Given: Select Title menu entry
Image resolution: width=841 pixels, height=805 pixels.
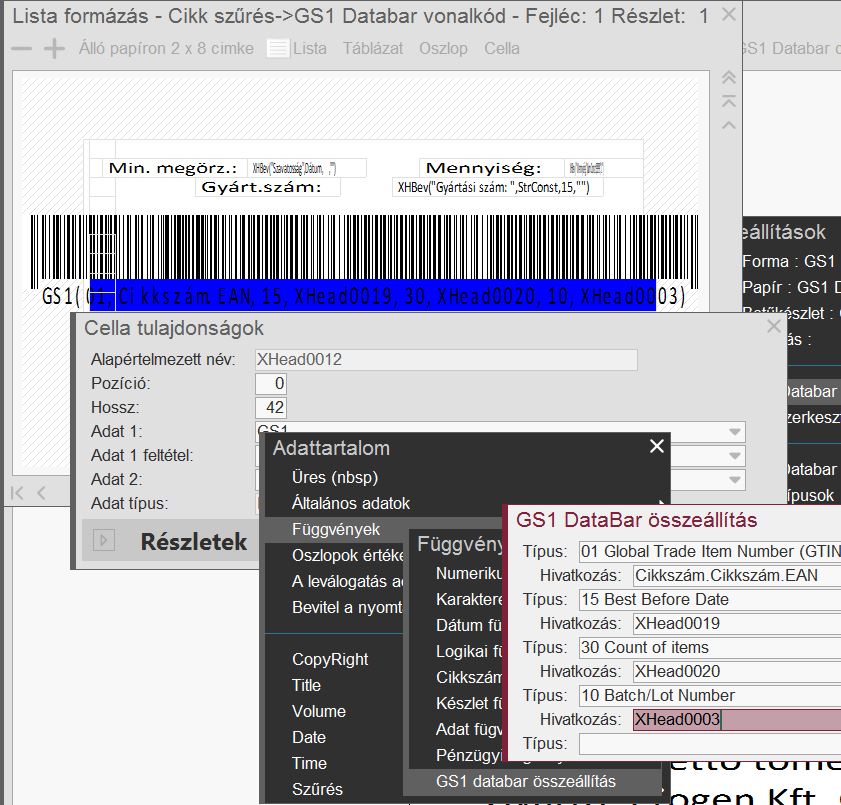Looking at the screenshot, I should pos(306,685).
